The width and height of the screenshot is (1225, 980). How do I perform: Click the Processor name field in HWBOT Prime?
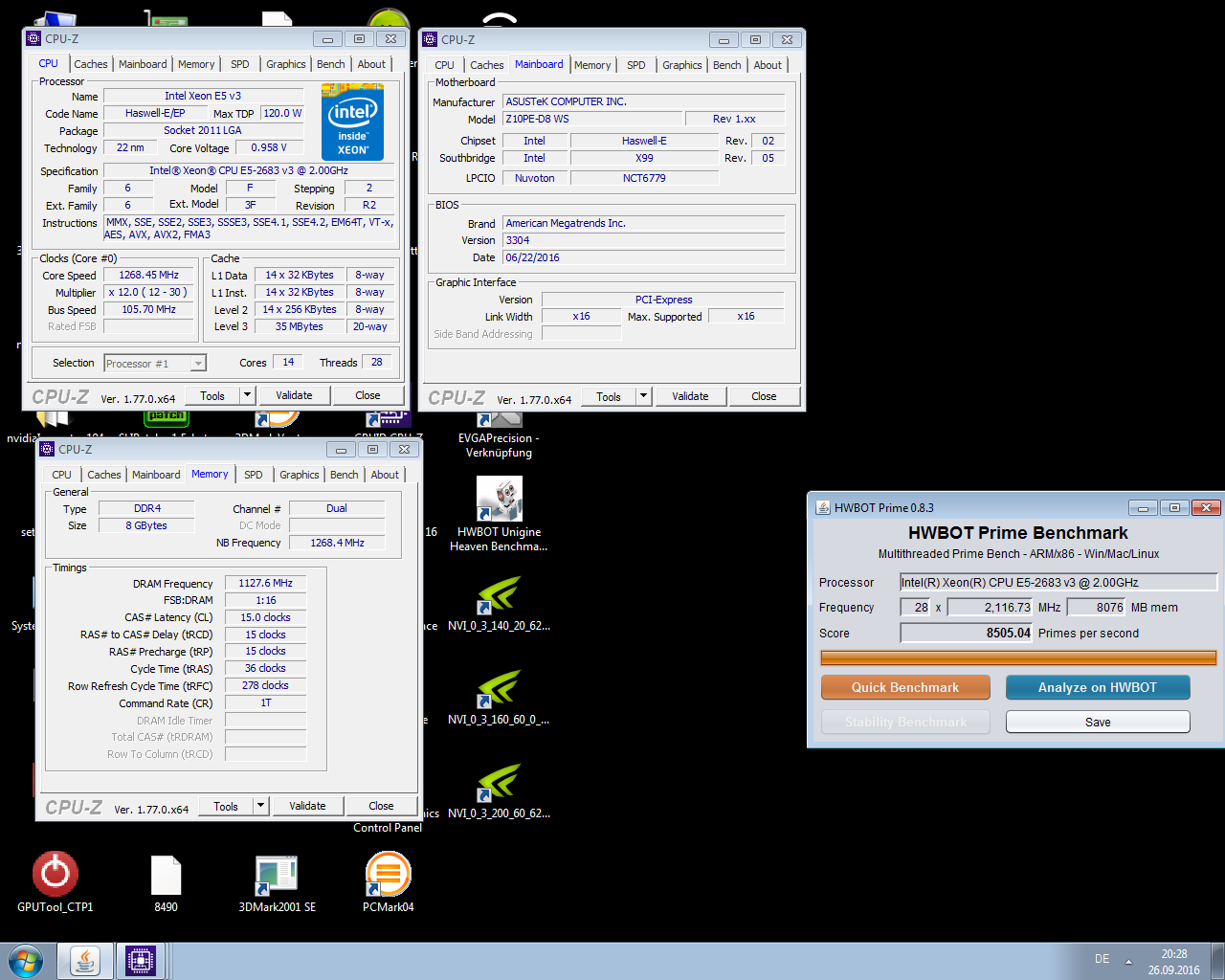tap(1058, 582)
